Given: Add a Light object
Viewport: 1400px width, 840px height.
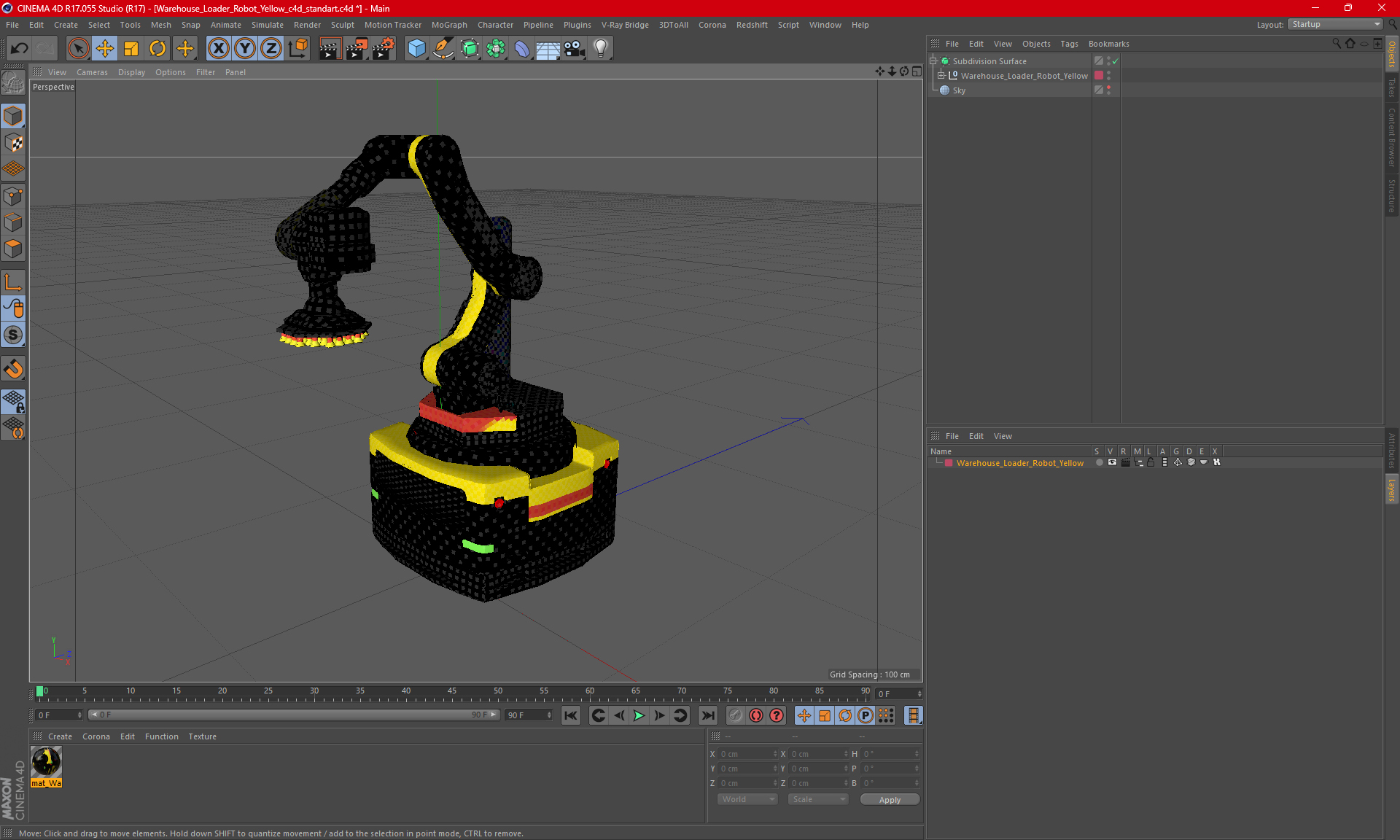Looking at the screenshot, I should [x=601, y=49].
